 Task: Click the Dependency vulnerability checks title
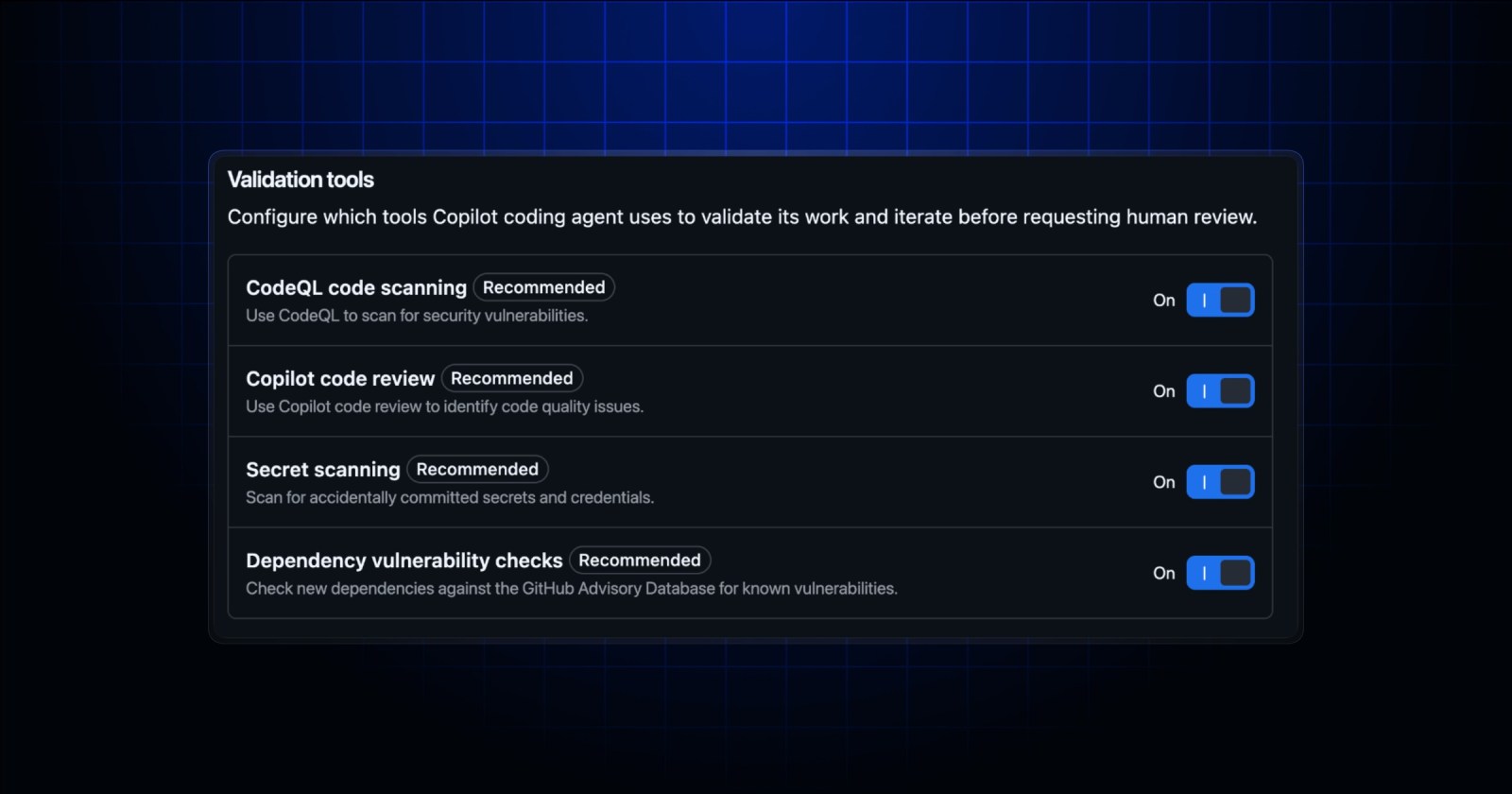tap(404, 561)
